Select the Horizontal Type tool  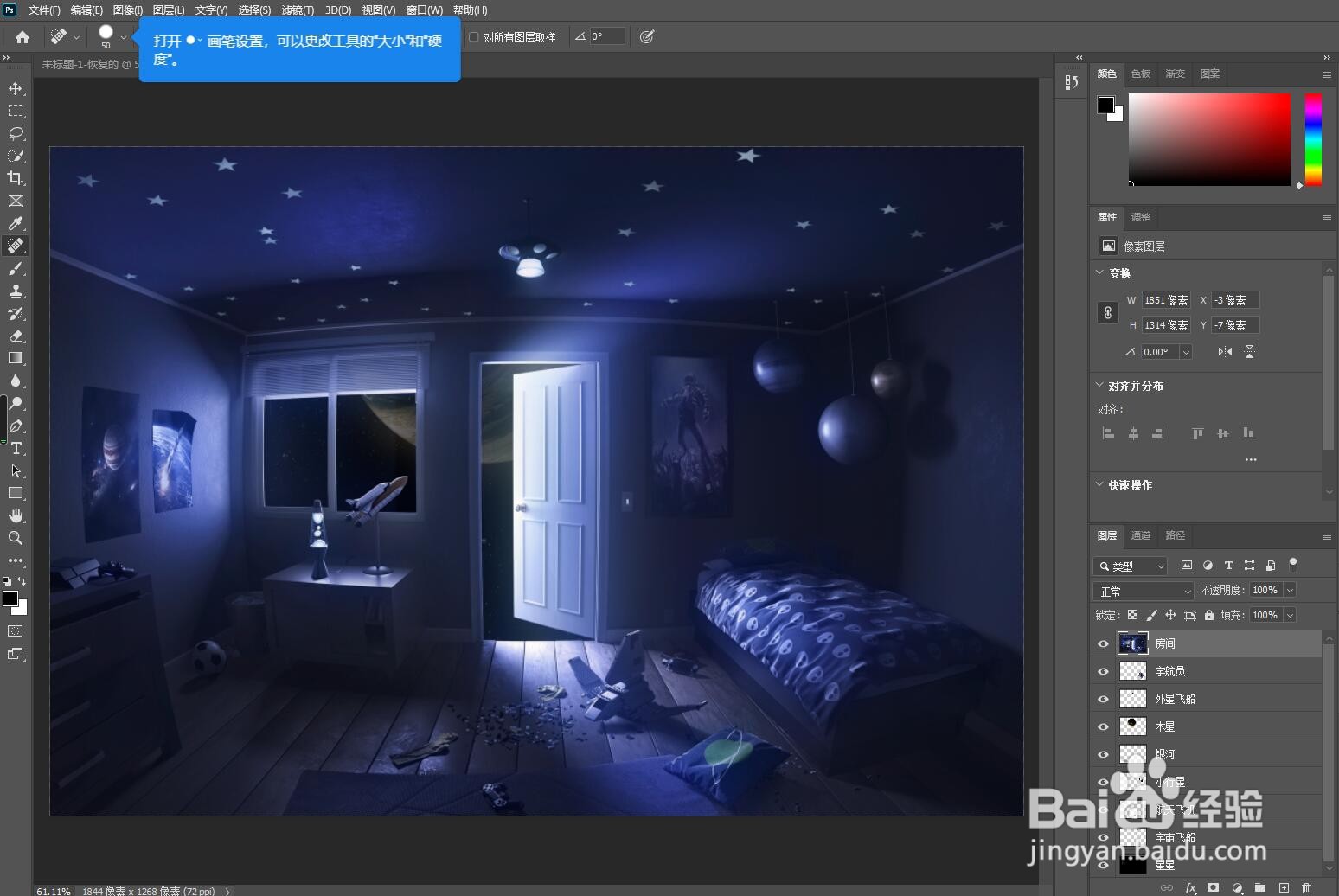click(16, 448)
